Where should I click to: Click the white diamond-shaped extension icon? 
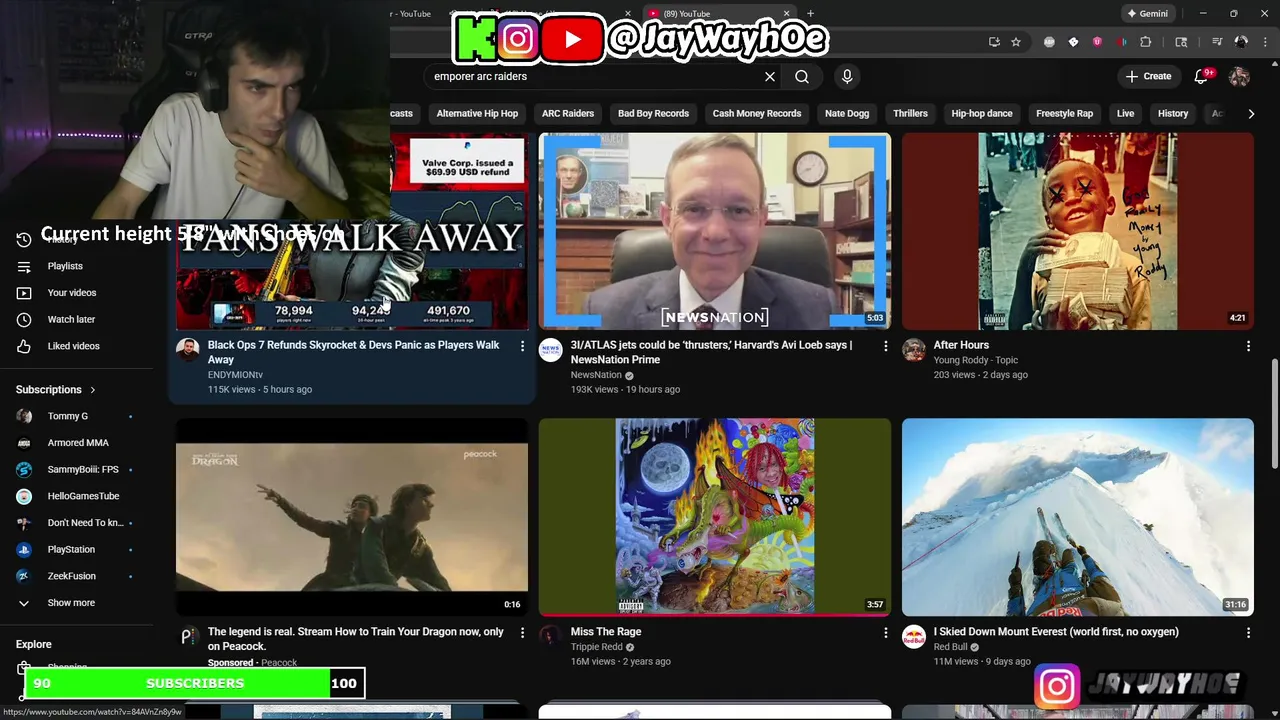1073,42
